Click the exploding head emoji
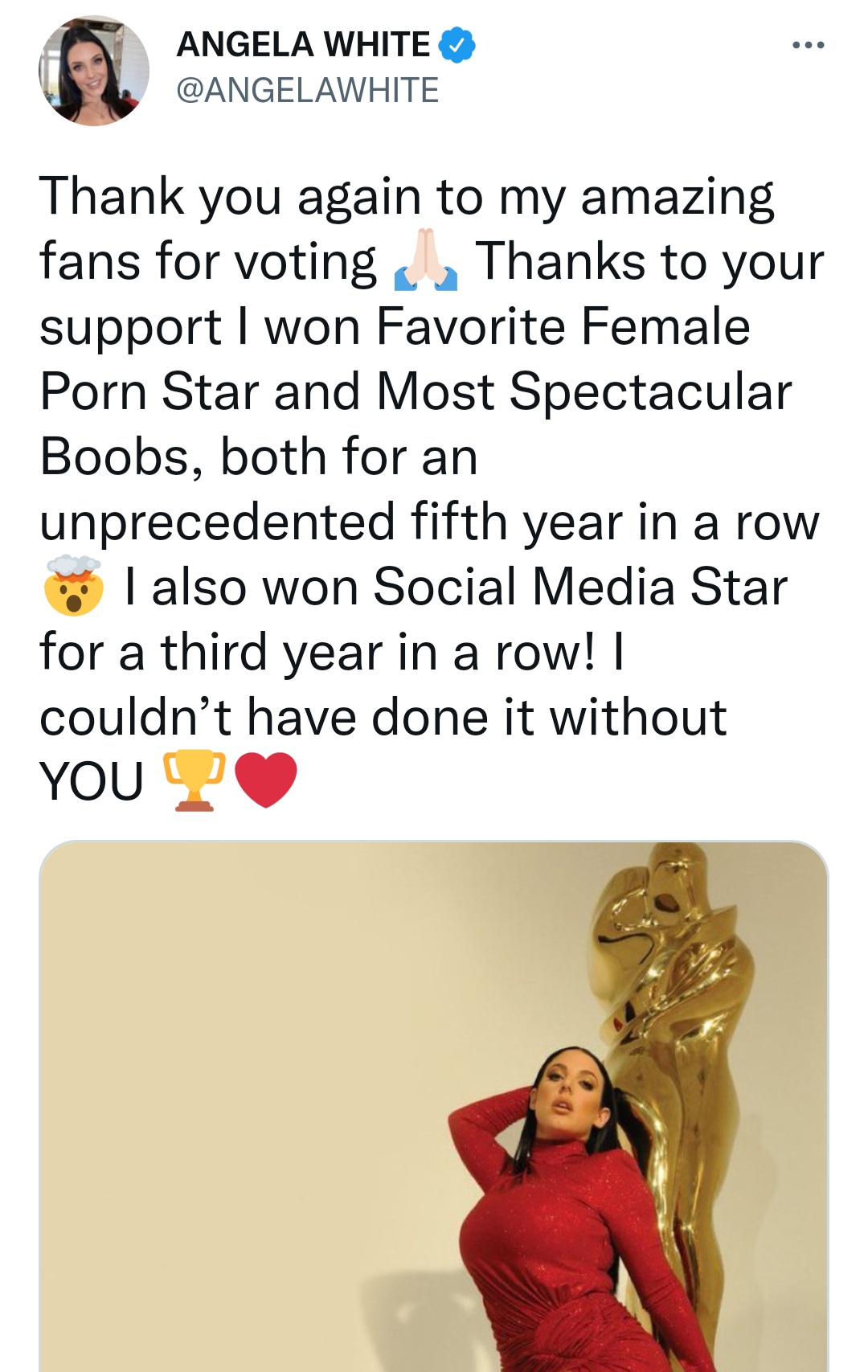 click(73, 587)
